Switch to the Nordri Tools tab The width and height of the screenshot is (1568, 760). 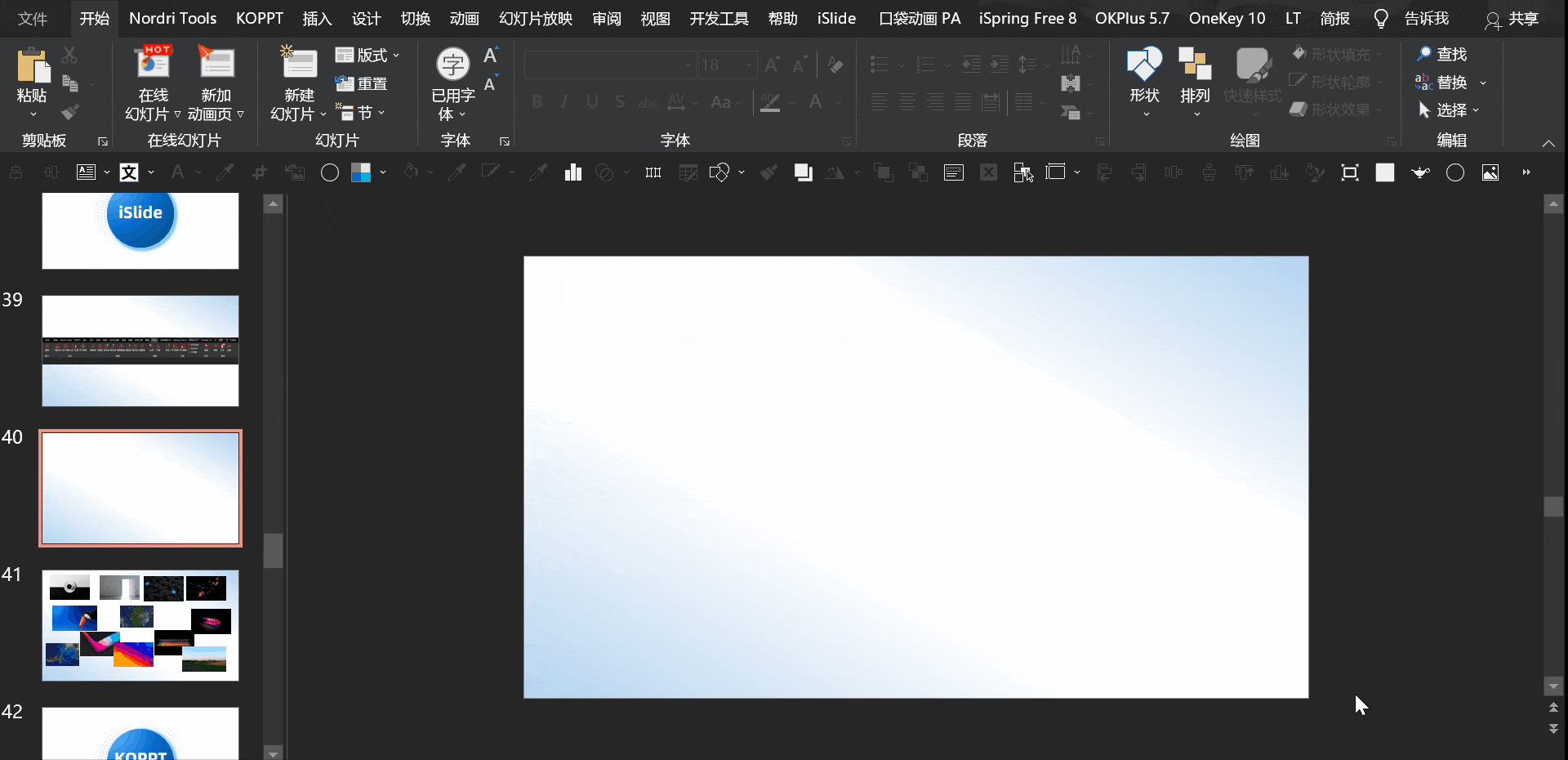173,19
